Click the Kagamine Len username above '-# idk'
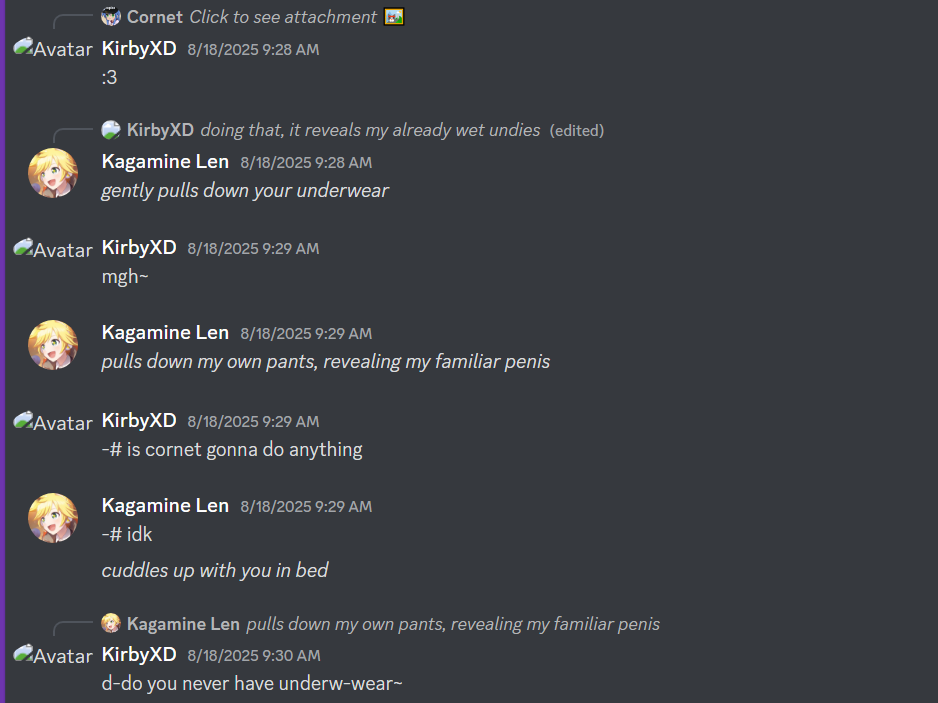Viewport: 938px width, 703px height. [165, 506]
